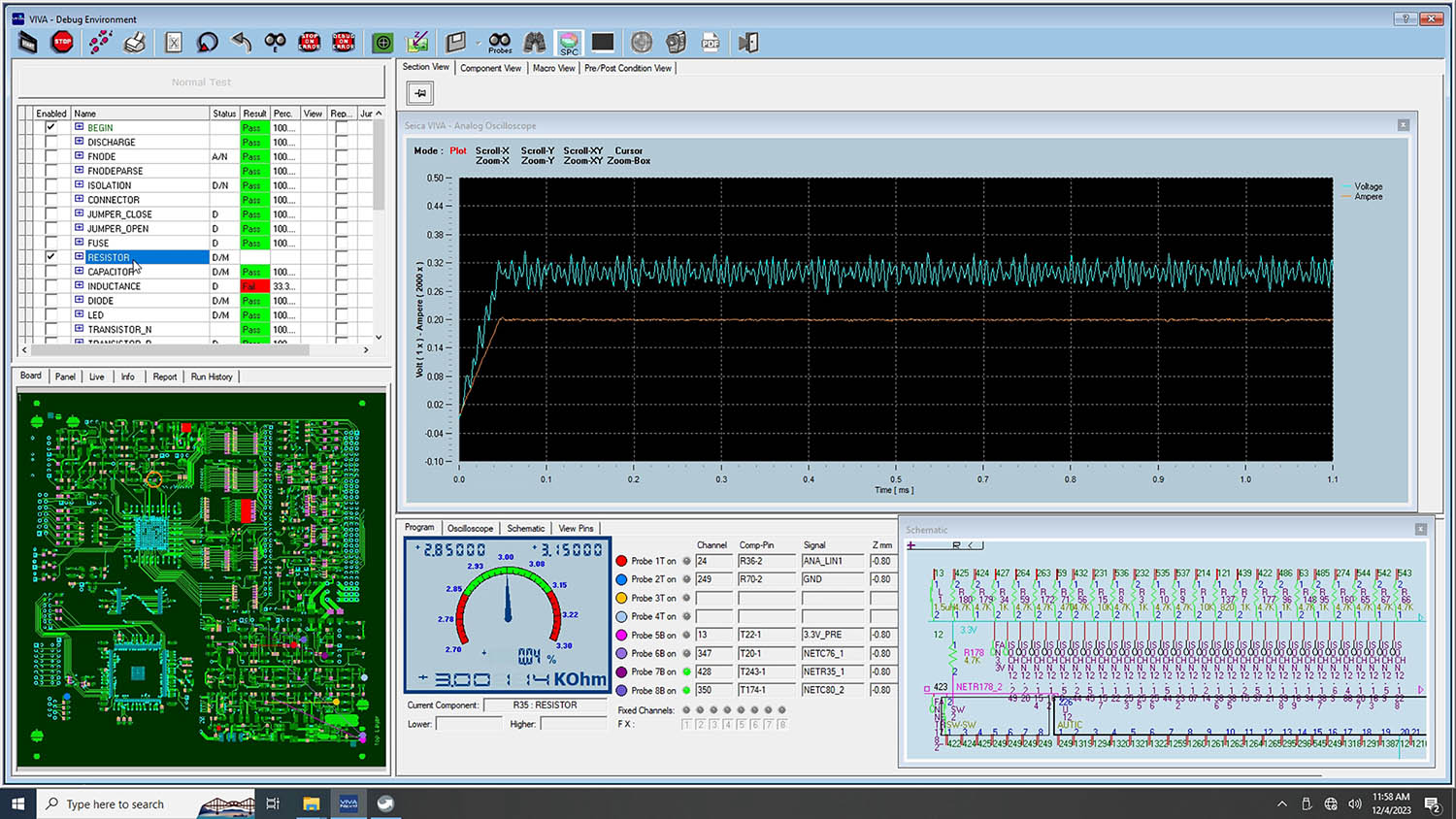Screen dimensions: 1456x819
Task: Expand the DIODE test section
Action: click(80, 301)
